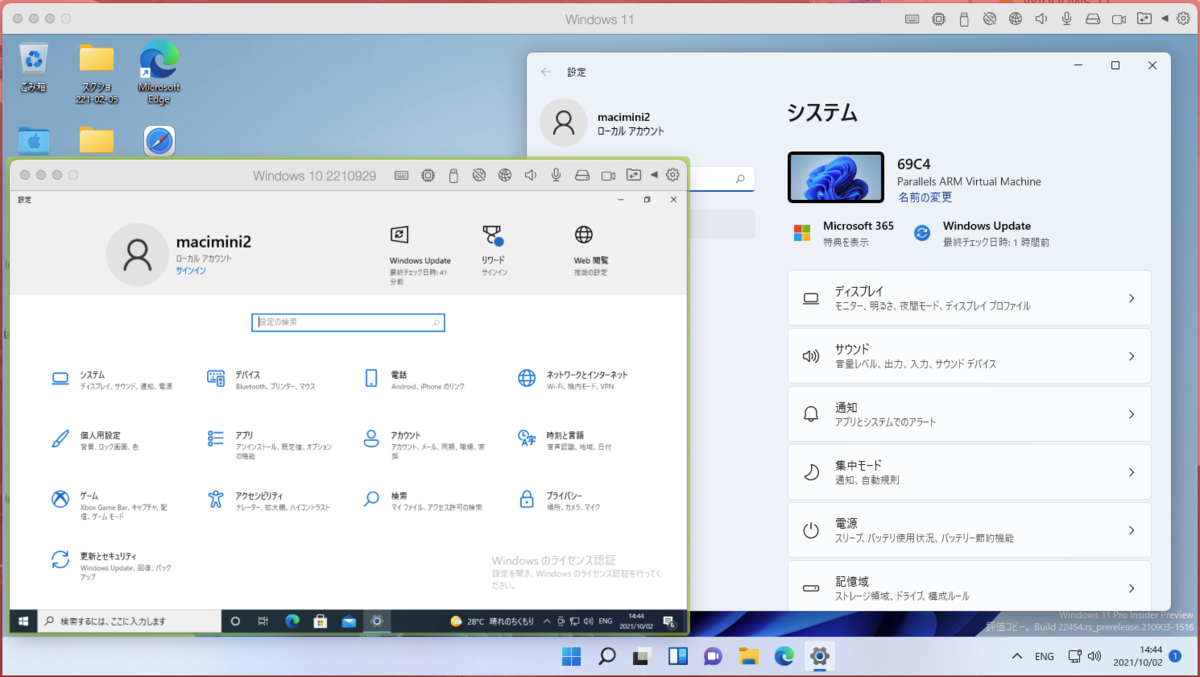The width and height of the screenshot is (1200, 677).
Task: Open File Explorer in Windows 11 taskbar
Action: click(748, 656)
